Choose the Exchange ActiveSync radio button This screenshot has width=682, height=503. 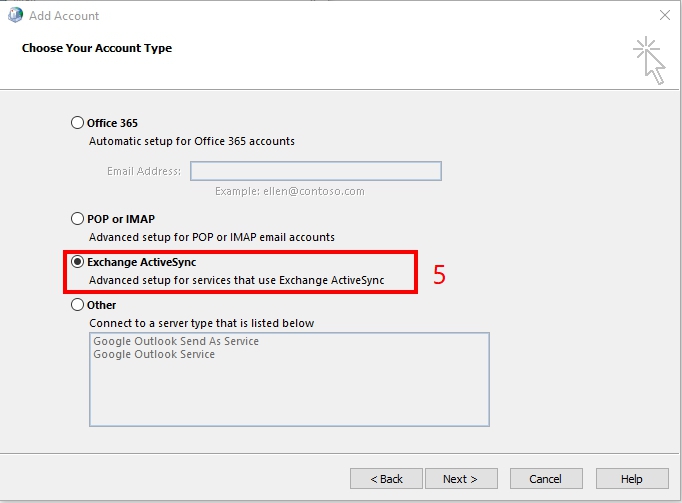pyautogui.click(x=77, y=262)
